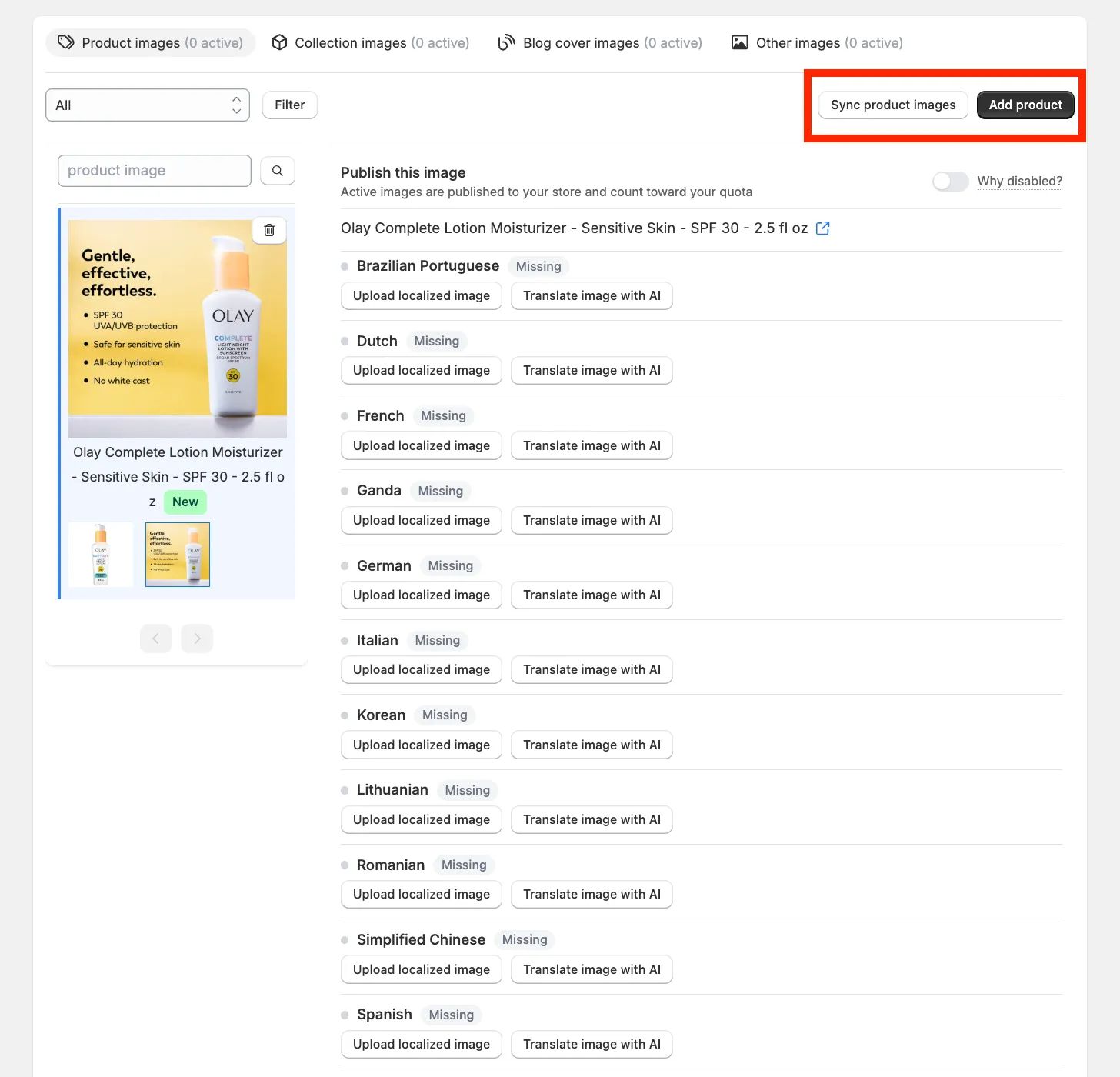Click the Add product button
This screenshot has width=1120, height=1077.
pos(1025,105)
